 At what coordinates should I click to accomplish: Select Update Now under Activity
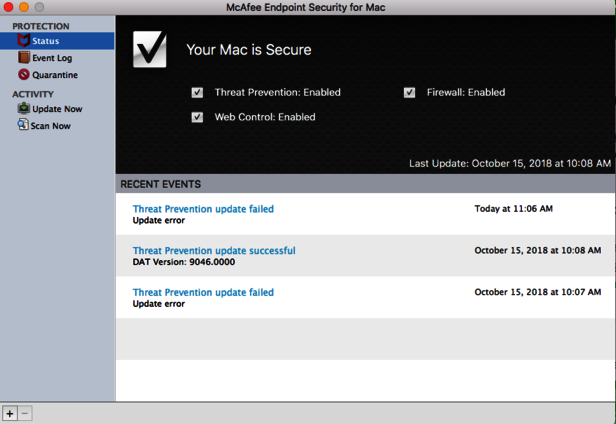tap(57, 109)
